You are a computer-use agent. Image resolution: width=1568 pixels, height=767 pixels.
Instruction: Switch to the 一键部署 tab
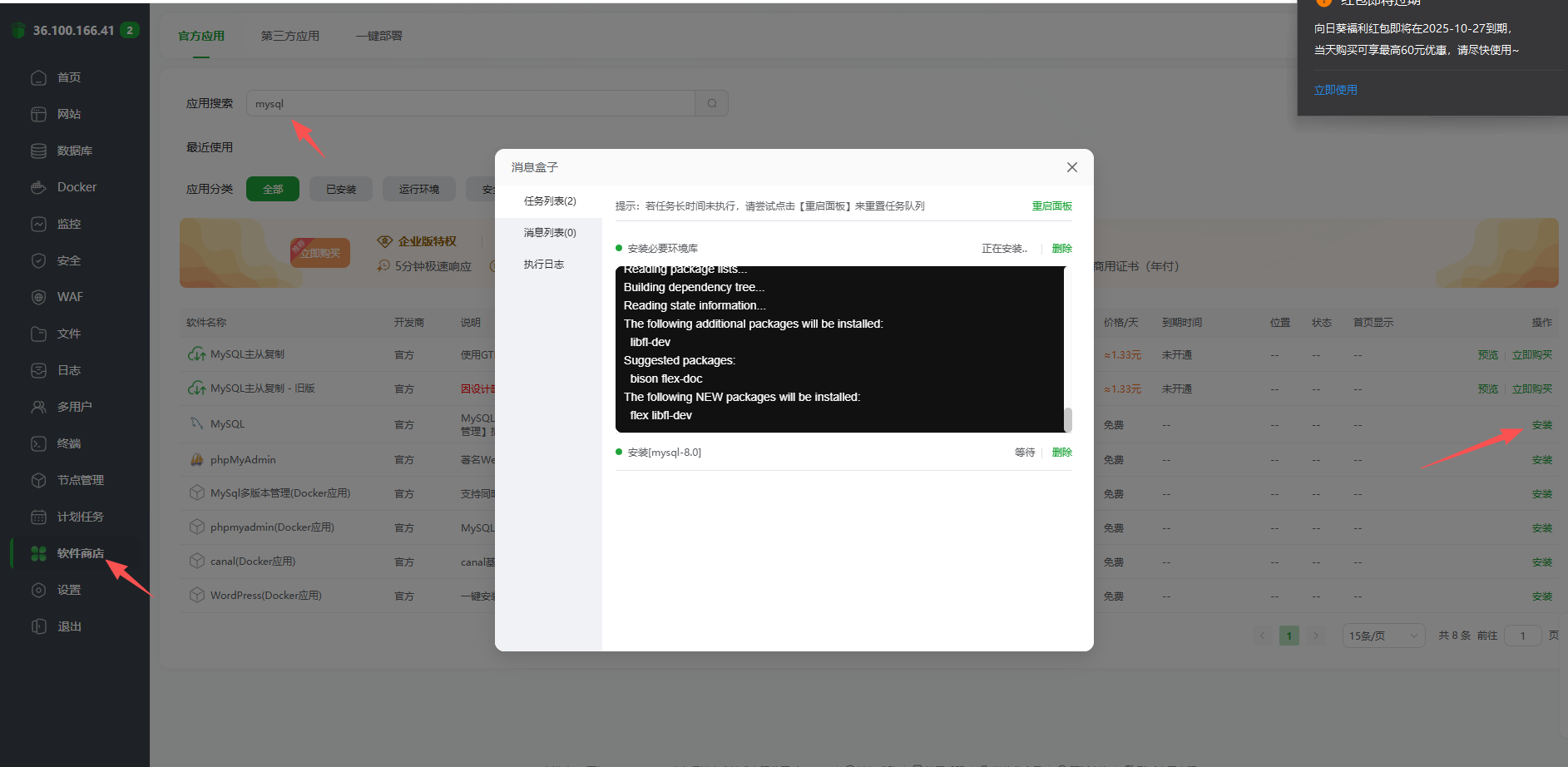pyautogui.click(x=379, y=36)
